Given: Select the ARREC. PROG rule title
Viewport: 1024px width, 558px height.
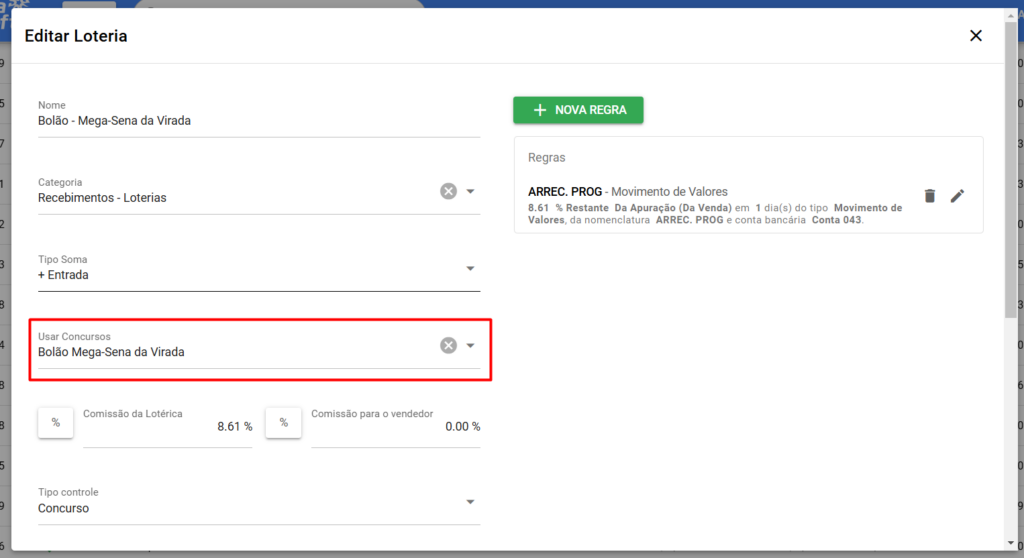Looking at the screenshot, I should click(x=566, y=192).
